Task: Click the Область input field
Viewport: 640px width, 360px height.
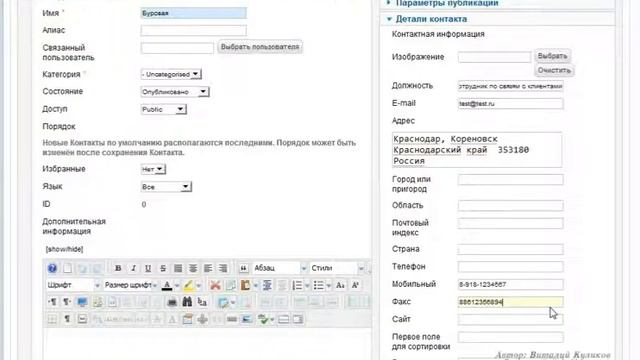Action: (x=510, y=205)
